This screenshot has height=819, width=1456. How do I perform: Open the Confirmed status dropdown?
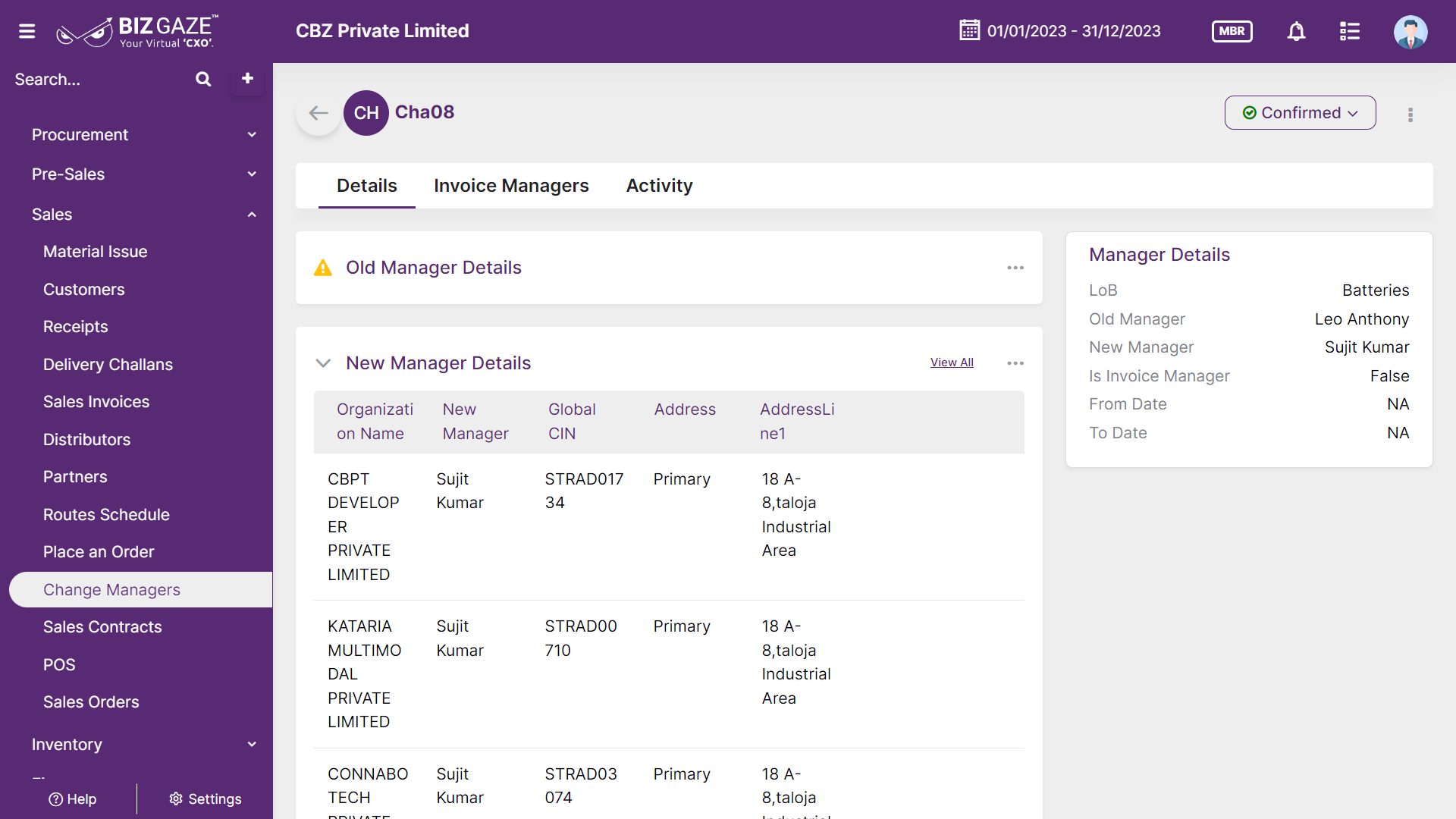[x=1300, y=113]
